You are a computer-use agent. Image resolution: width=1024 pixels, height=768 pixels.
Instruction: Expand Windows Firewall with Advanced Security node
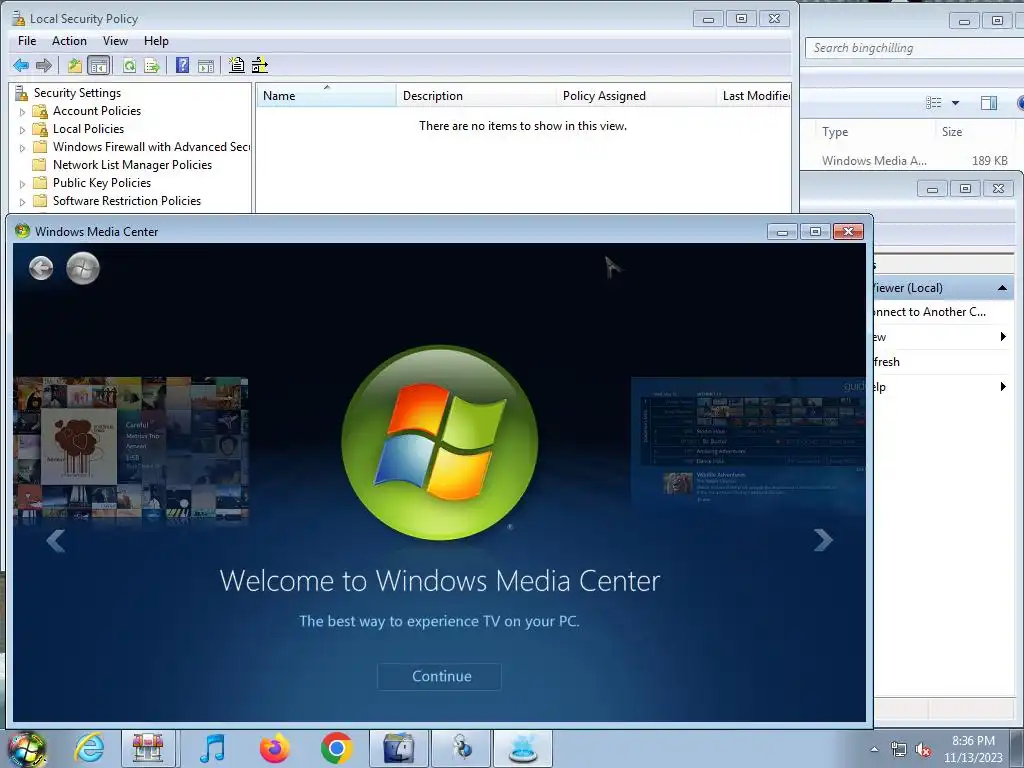pyautogui.click(x=22, y=148)
